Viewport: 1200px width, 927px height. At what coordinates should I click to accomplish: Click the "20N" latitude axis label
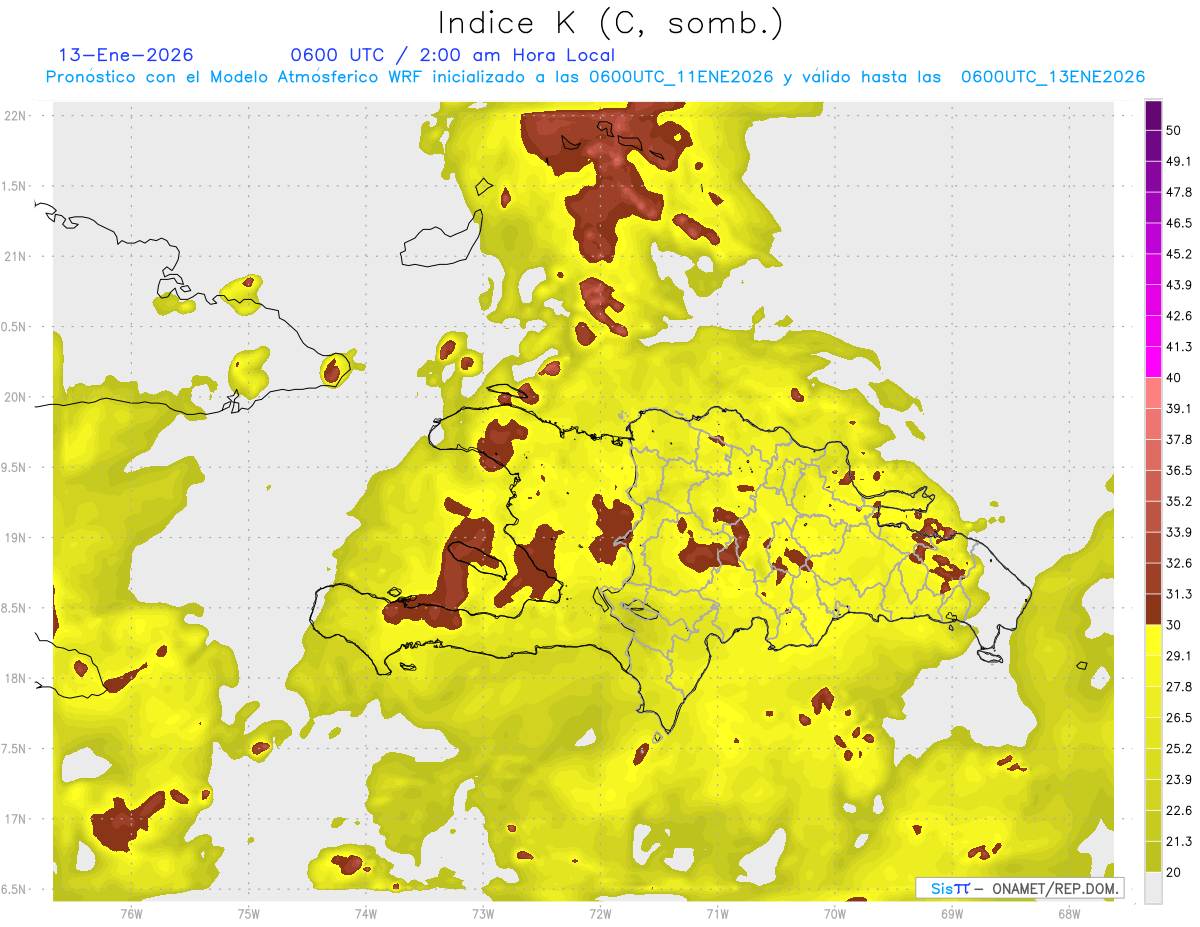pos(17,397)
